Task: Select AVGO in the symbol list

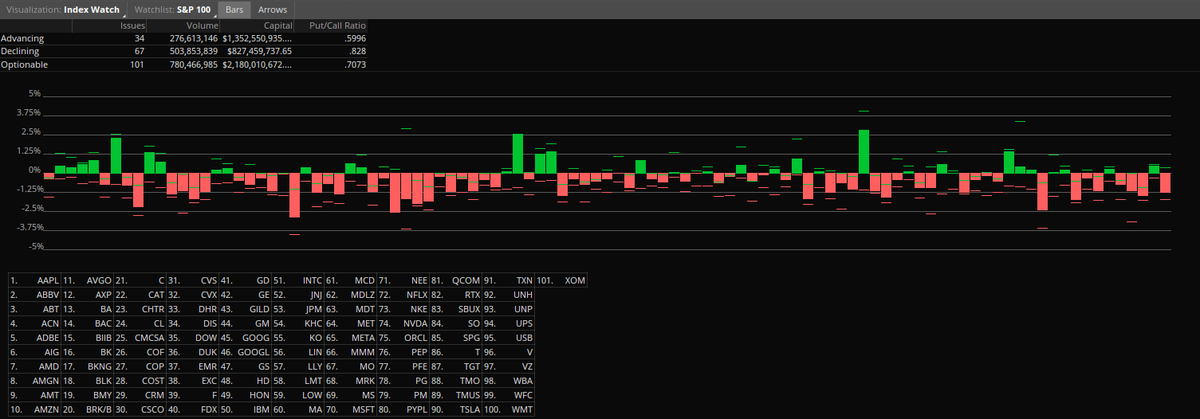Action: tap(99, 281)
